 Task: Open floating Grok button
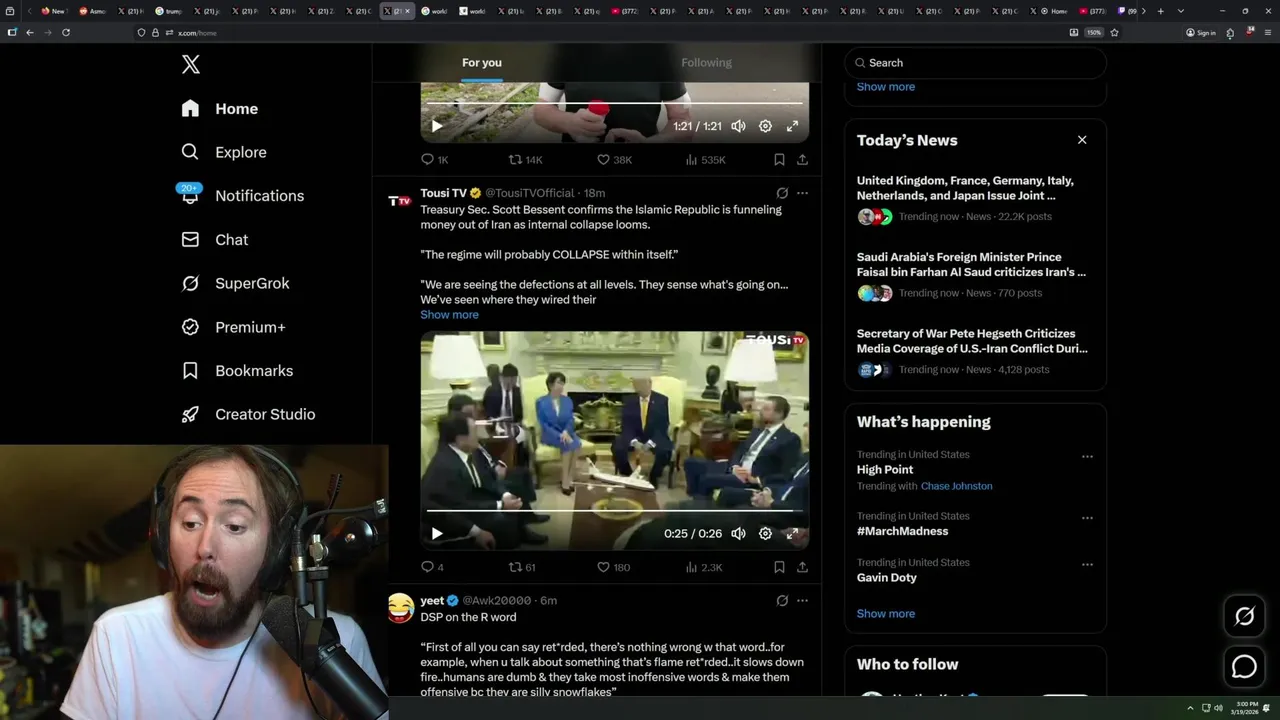(1244, 616)
